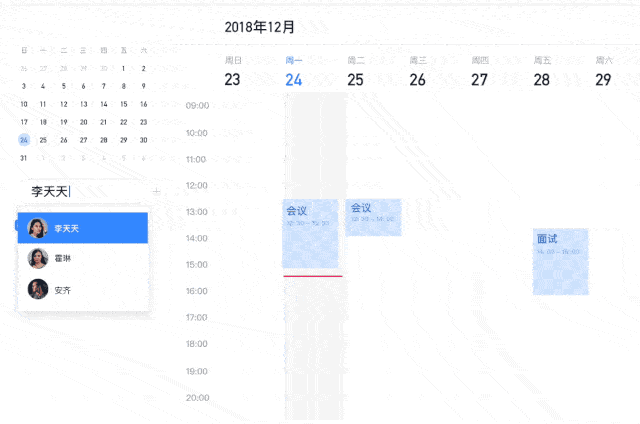Click the 15:00 time label
640x424 pixels.
(197, 265)
